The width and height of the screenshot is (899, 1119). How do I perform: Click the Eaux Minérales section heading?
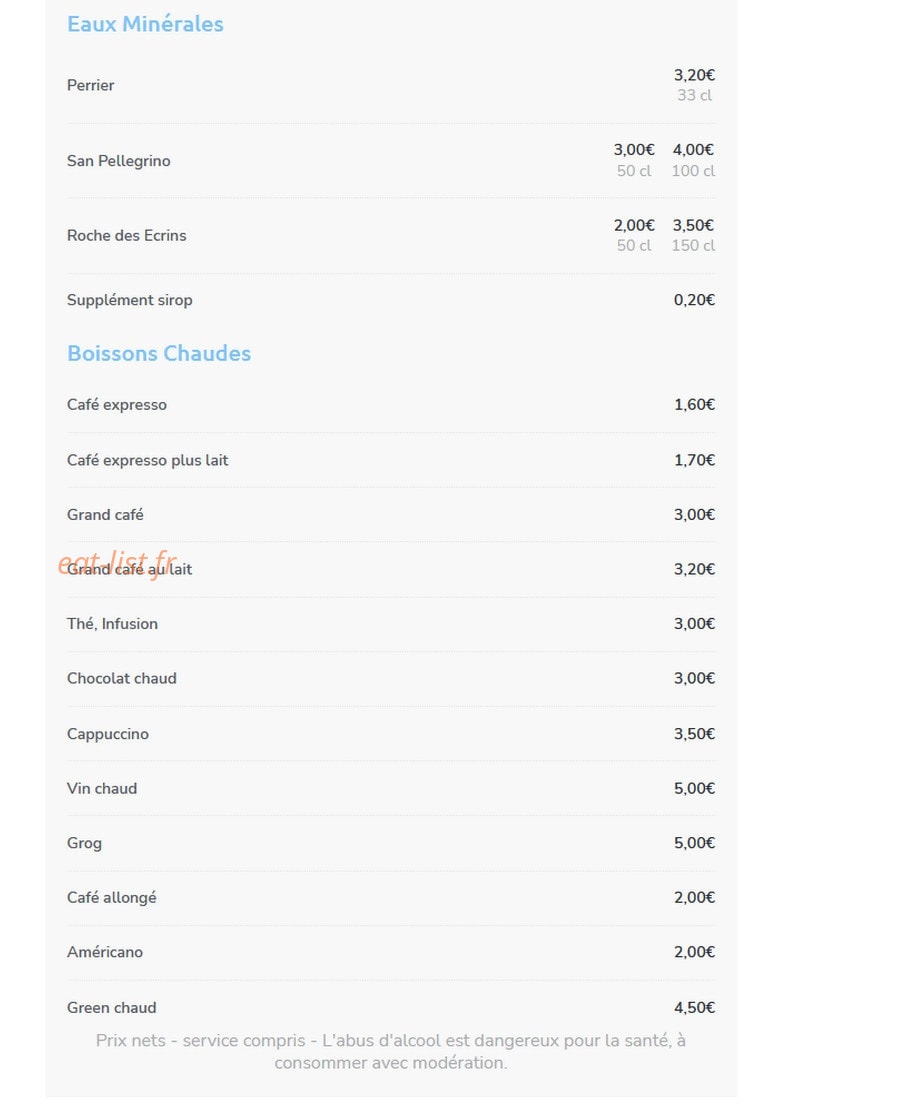tap(145, 24)
